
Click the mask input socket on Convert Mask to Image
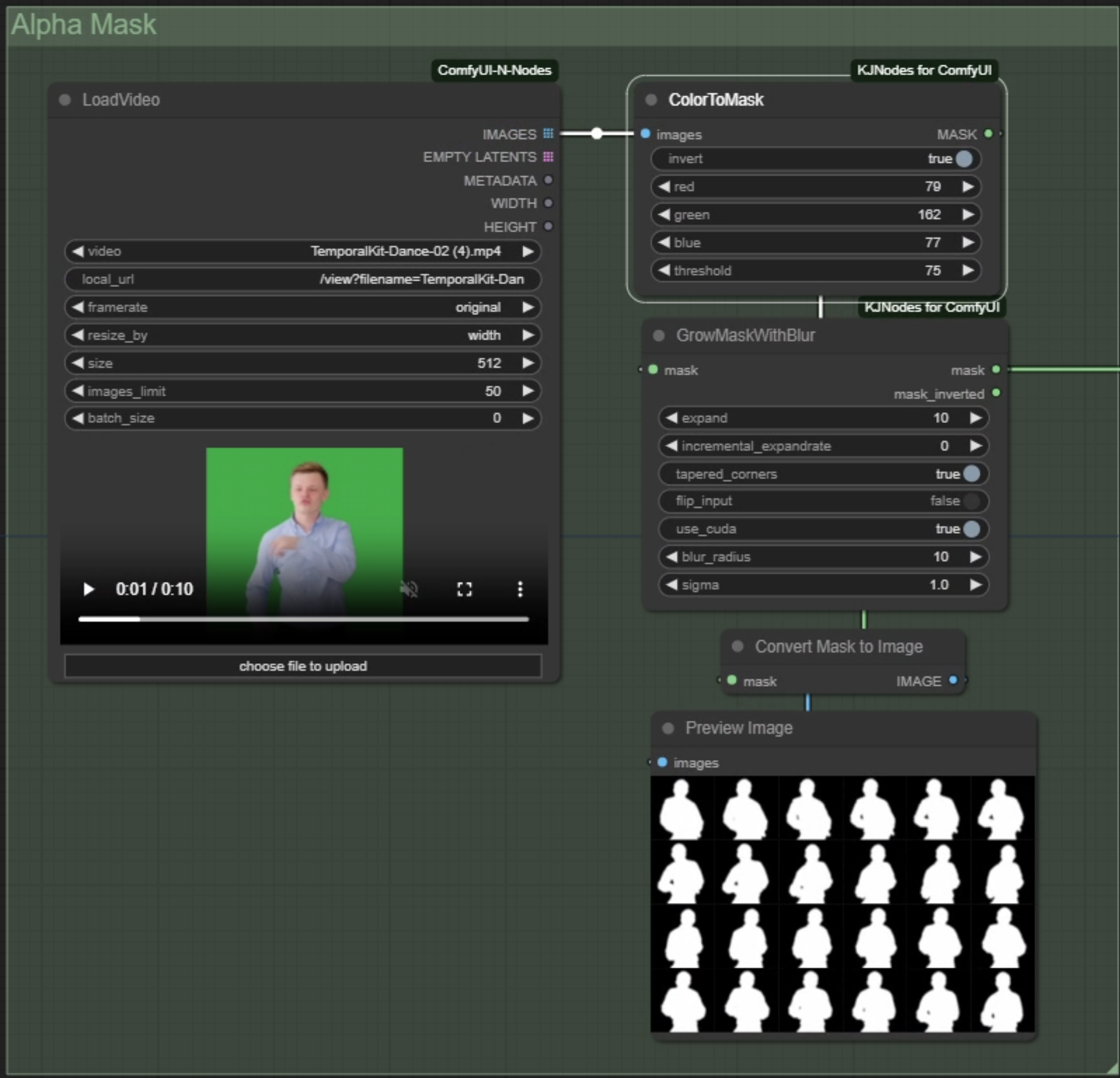(732, 681)
